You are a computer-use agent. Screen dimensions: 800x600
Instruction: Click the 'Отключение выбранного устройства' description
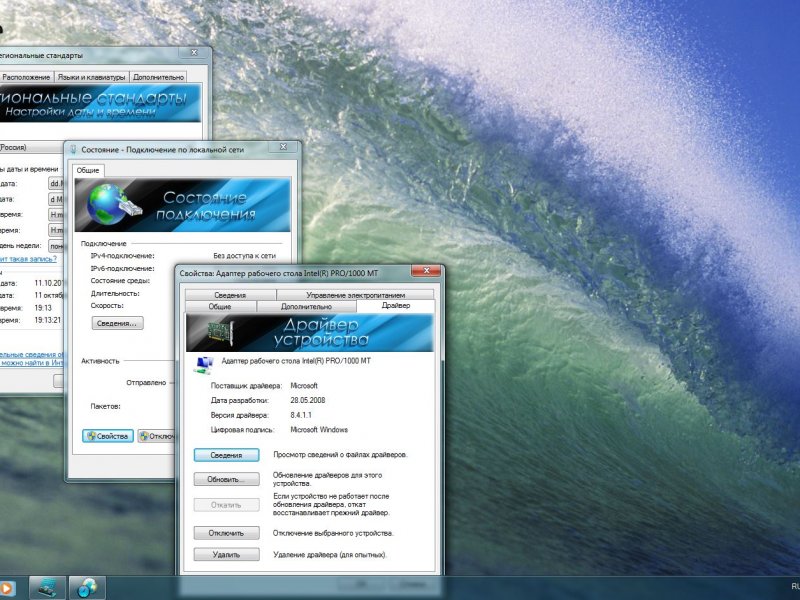[x=334, y=533]
